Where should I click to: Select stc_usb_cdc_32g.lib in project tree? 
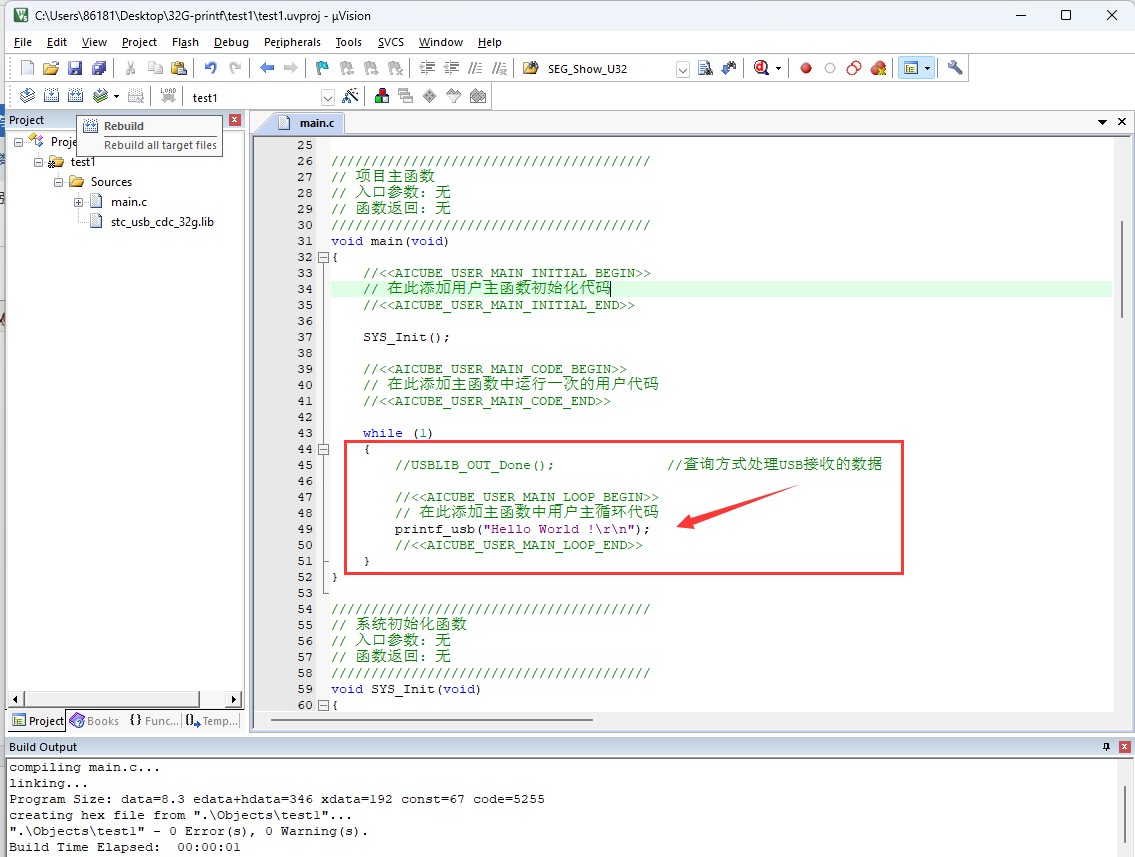(161, 222)
